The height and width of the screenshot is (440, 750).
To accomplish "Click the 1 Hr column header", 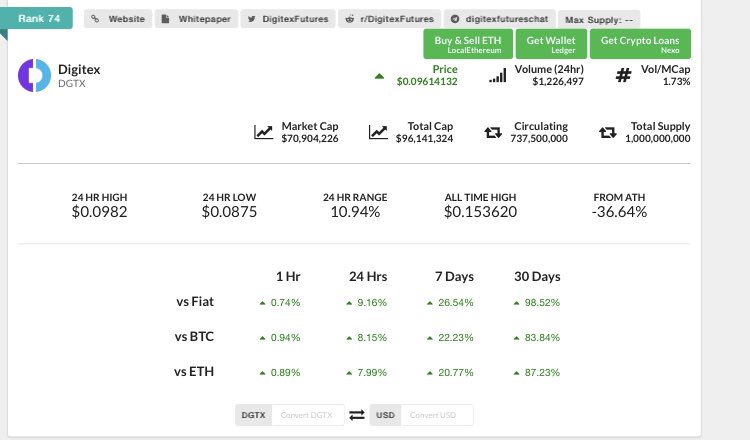I will [288, 276].
